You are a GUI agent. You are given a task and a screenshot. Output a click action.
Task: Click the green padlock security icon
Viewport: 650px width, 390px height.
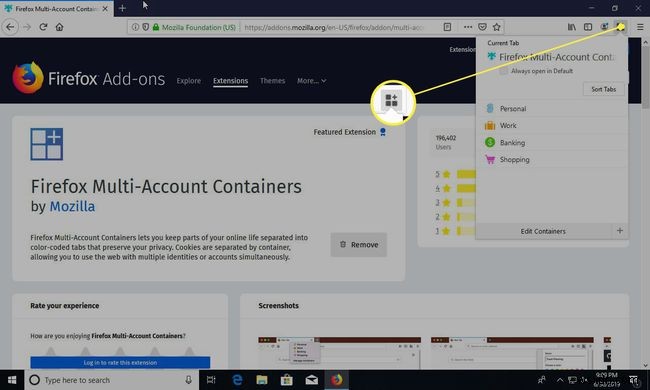pos(156,27)
